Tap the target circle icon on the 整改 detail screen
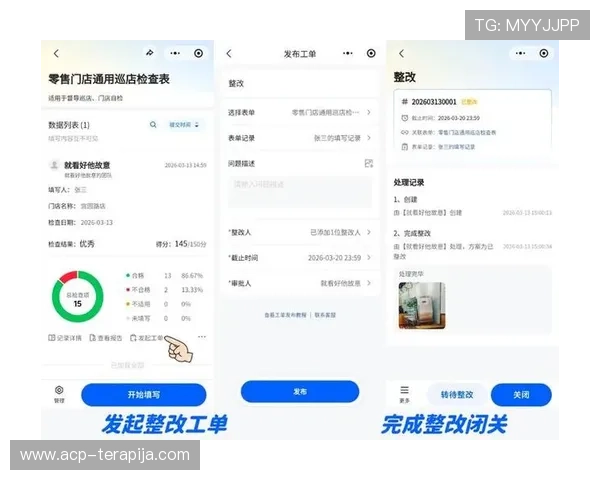The image size is (600, 480). pyautogui.click(x=544, y=53)
